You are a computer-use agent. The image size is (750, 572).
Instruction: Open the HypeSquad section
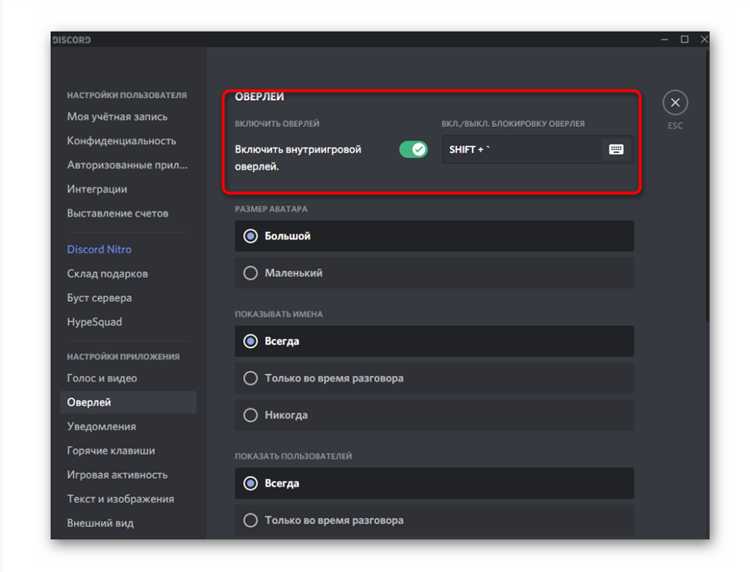click(94, 322)
